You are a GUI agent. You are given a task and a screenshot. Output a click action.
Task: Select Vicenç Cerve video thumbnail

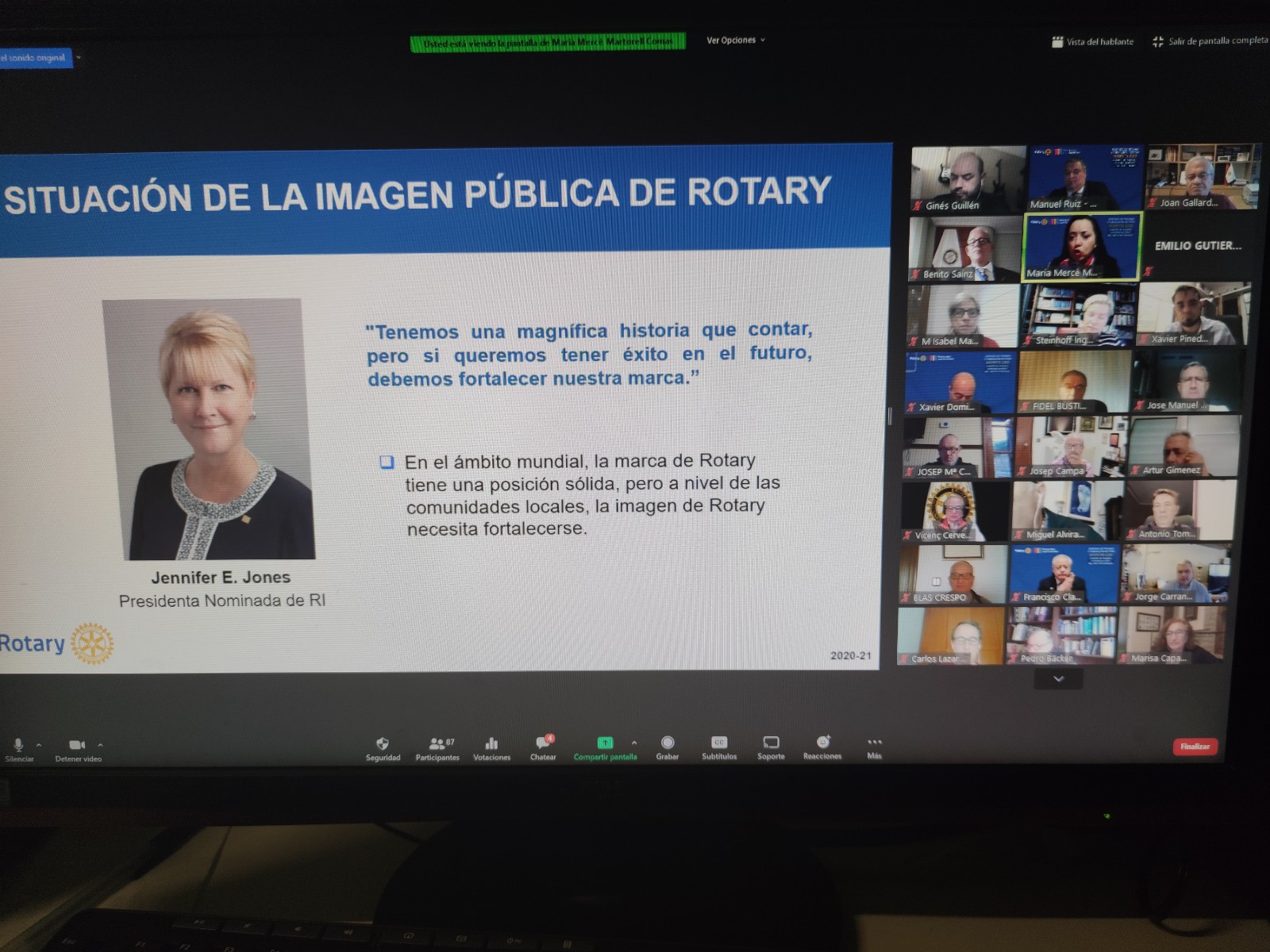[955, 512]
